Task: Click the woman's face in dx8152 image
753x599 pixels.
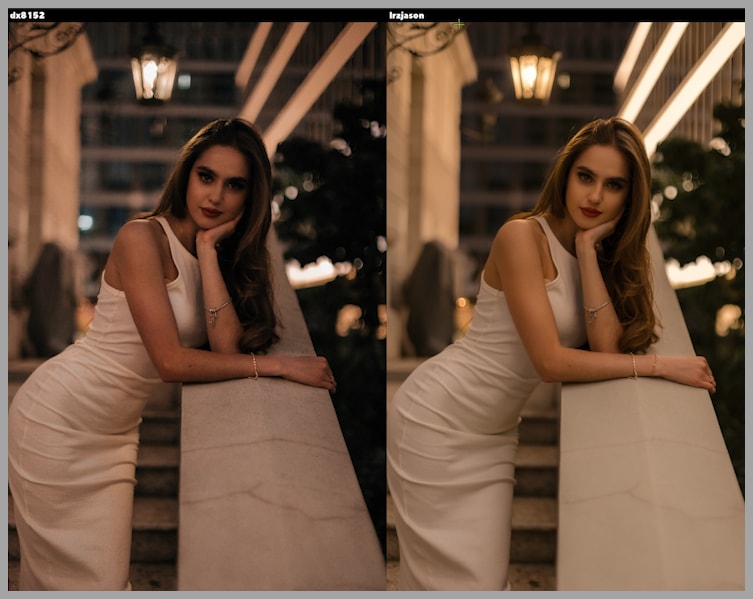Action: [218, 185]
